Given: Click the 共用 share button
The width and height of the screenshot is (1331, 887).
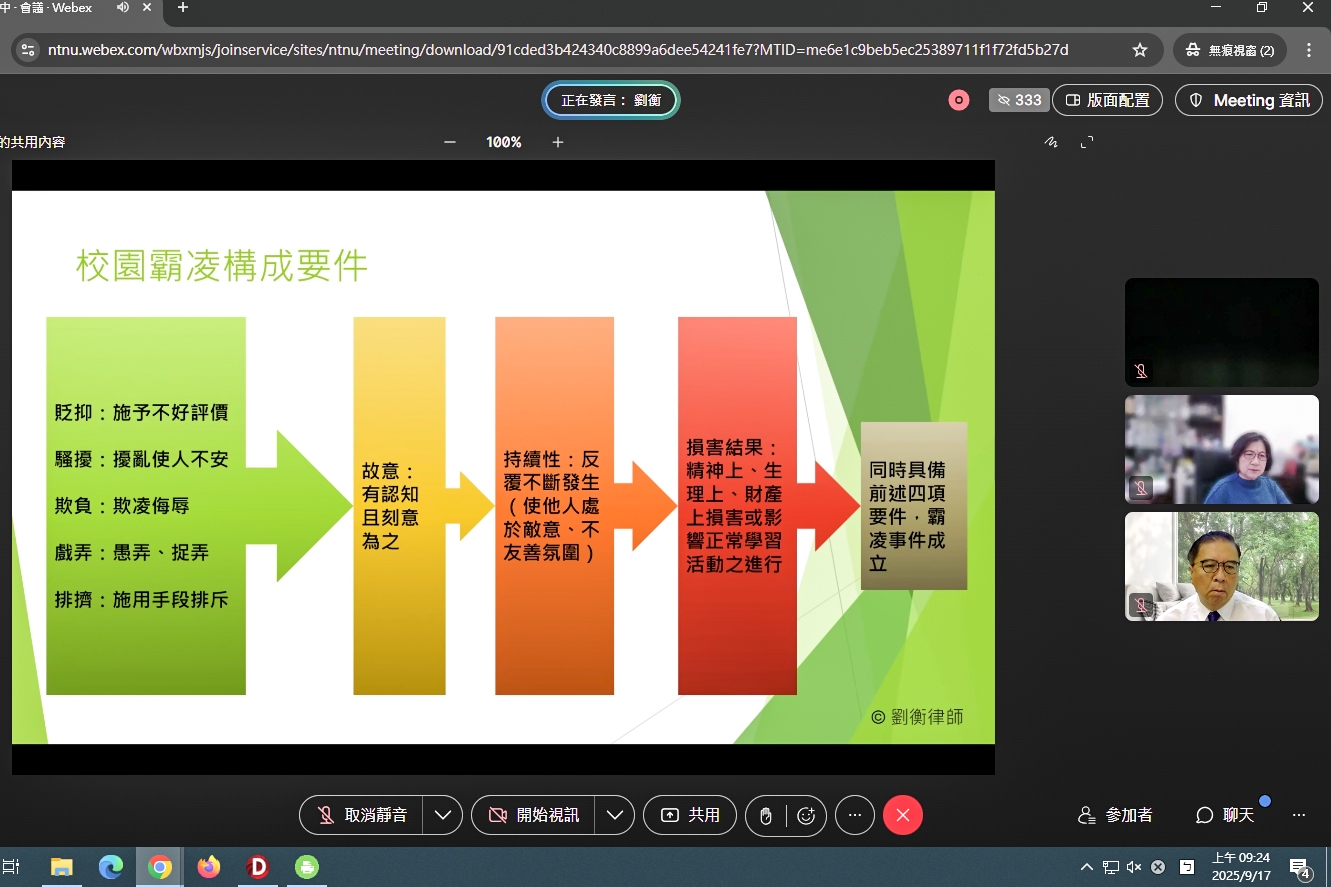Looking at the screenshot, I should coord(690,815).
